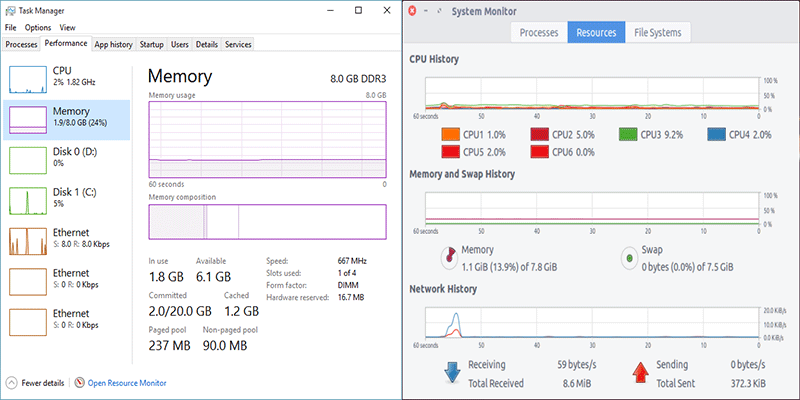Switch to the Processes tab in Task Manager
800x400 pixels.
click(21, 45)
